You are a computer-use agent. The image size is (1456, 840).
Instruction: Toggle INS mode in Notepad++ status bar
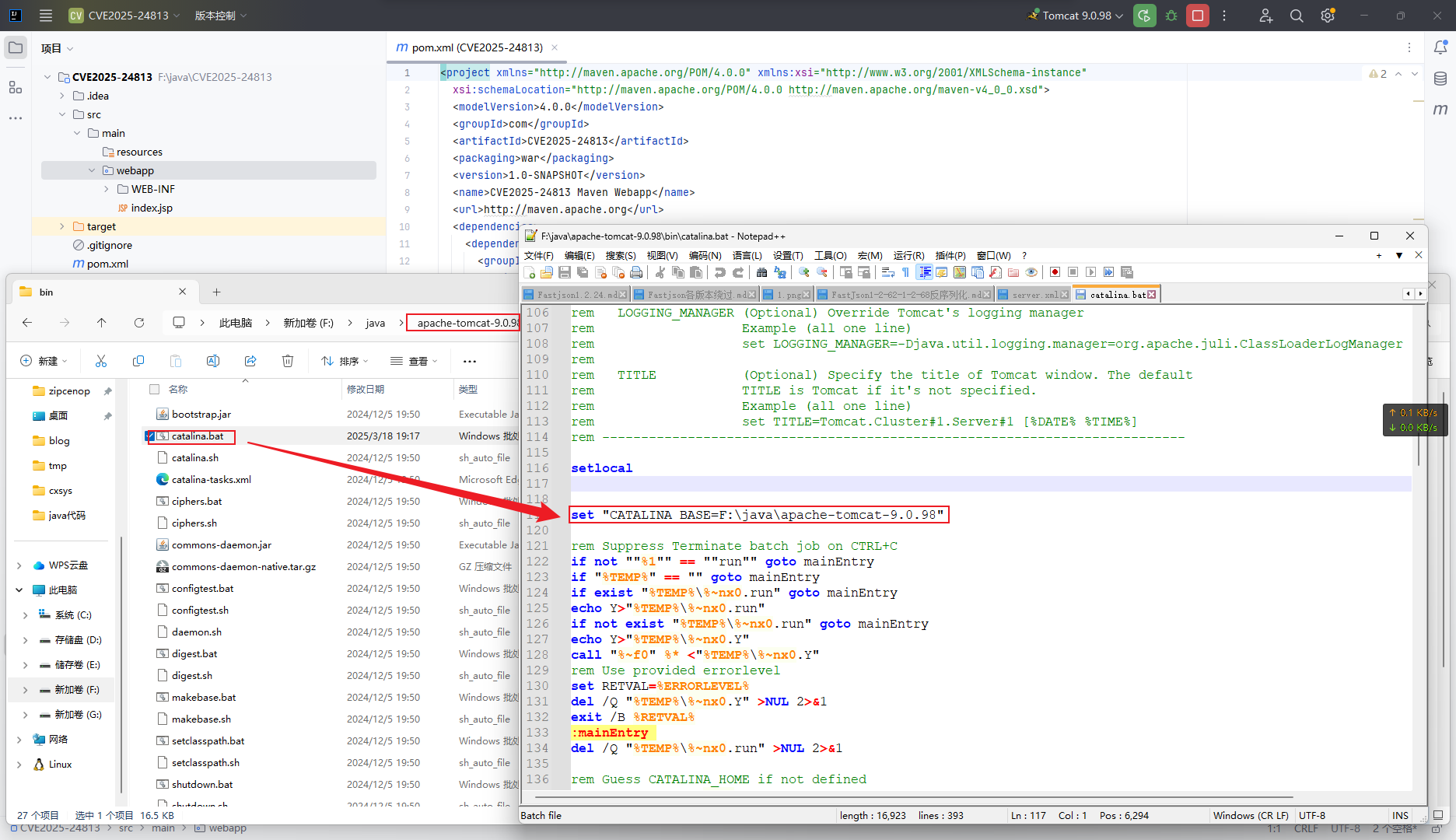point(1401,815)
